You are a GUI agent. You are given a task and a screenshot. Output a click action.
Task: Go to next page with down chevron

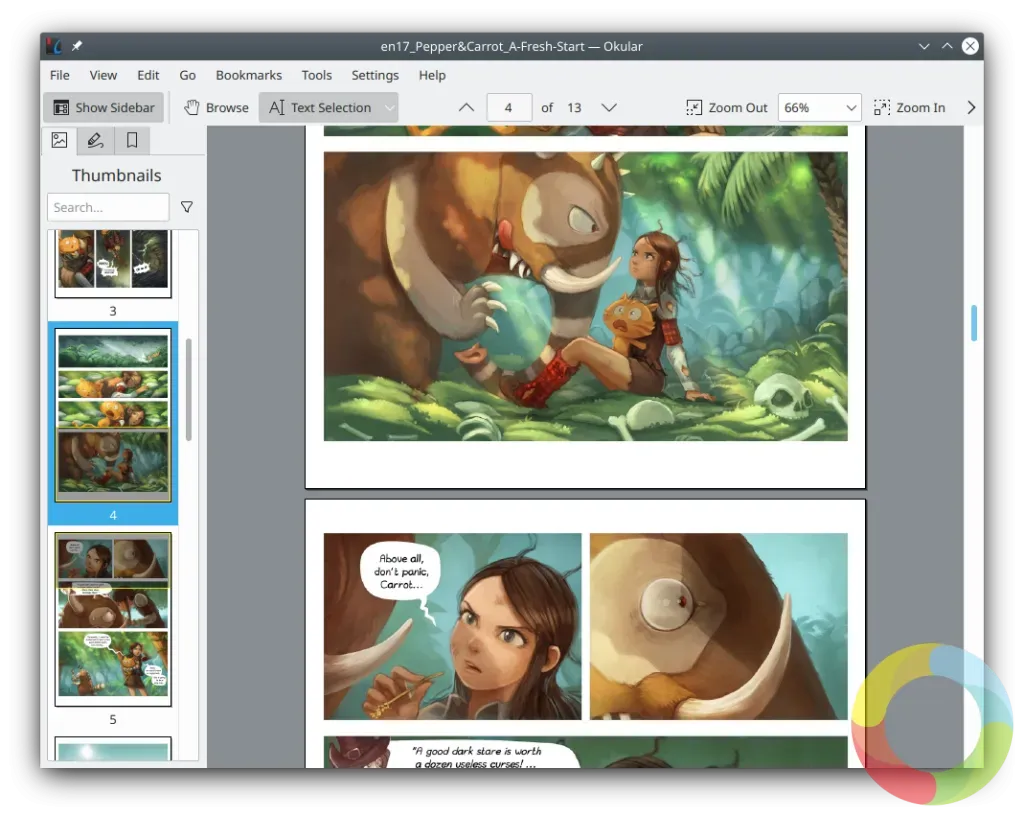click(x=609, y=108)
